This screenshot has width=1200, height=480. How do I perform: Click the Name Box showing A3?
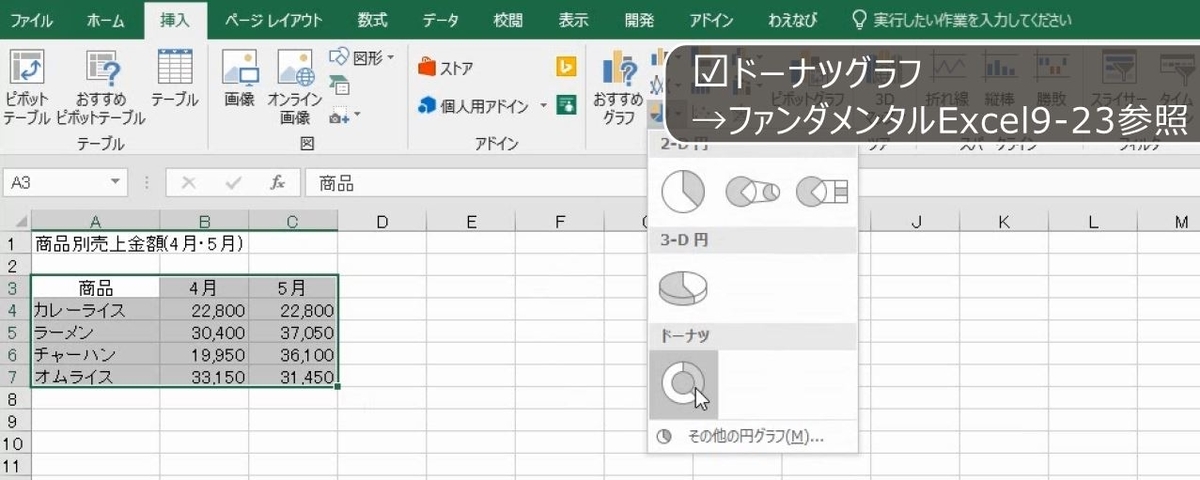coord(56,183)
